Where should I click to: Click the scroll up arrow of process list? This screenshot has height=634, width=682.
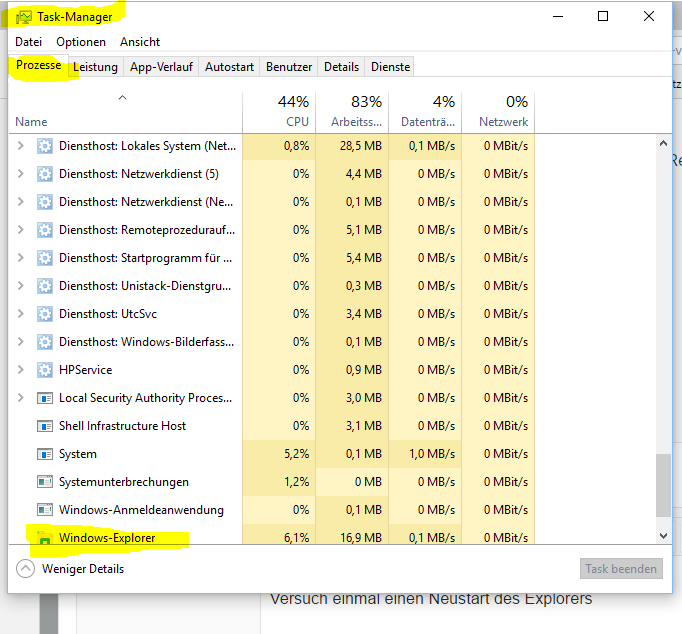(663, 143)
